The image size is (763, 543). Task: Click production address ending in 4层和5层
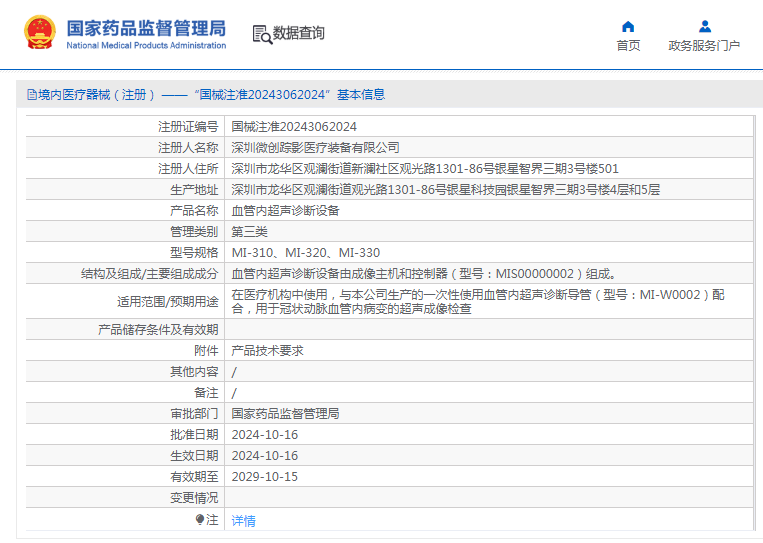pyautogui.click(x=446, y=189)
